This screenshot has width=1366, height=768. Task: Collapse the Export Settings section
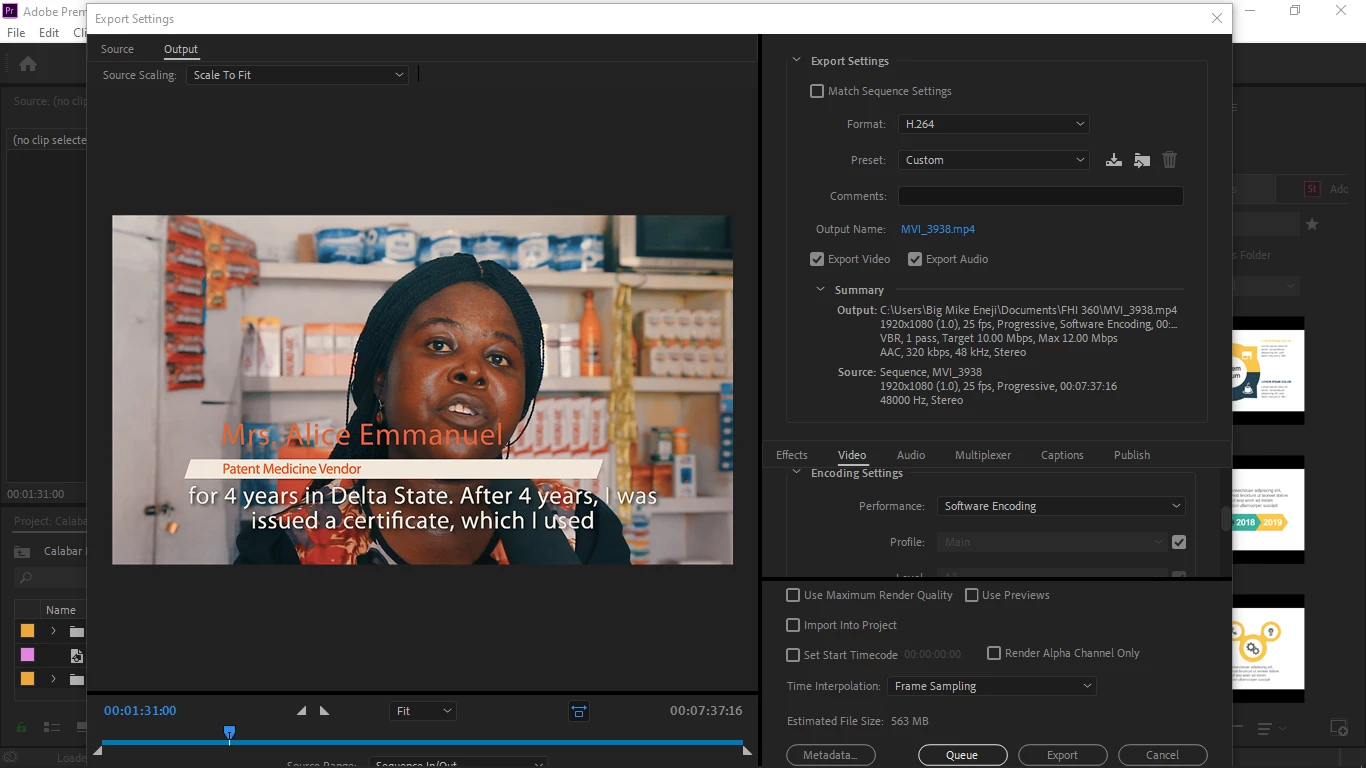797,61
